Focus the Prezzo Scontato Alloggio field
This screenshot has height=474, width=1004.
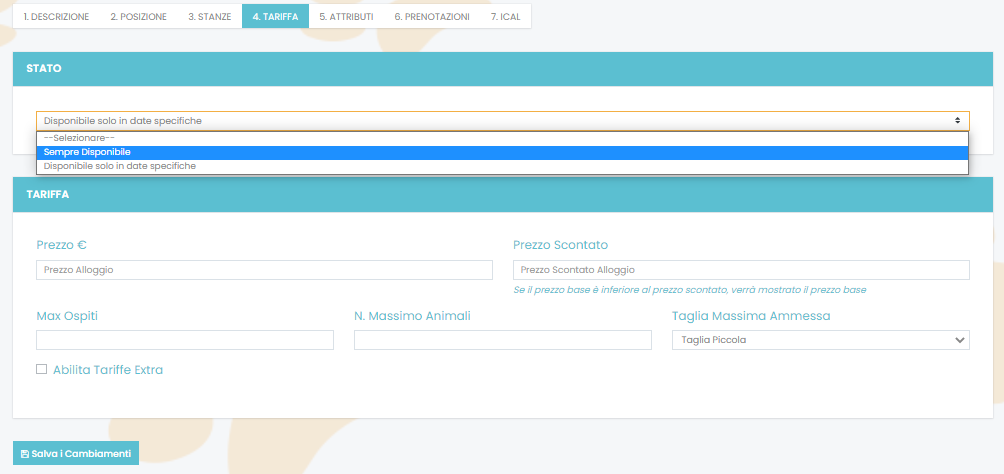[x=741, y=270]
